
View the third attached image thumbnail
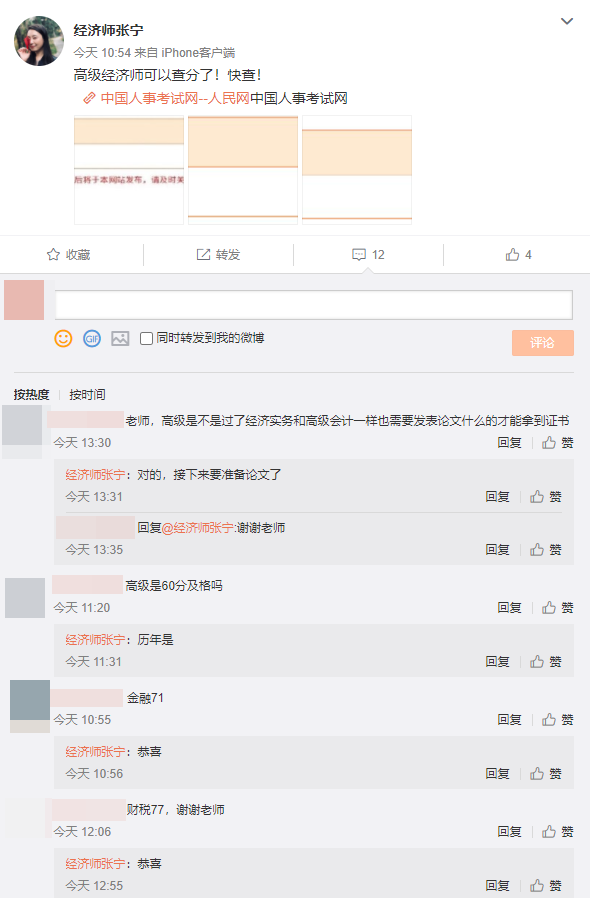pyautogui.click(x=357, y=170)
